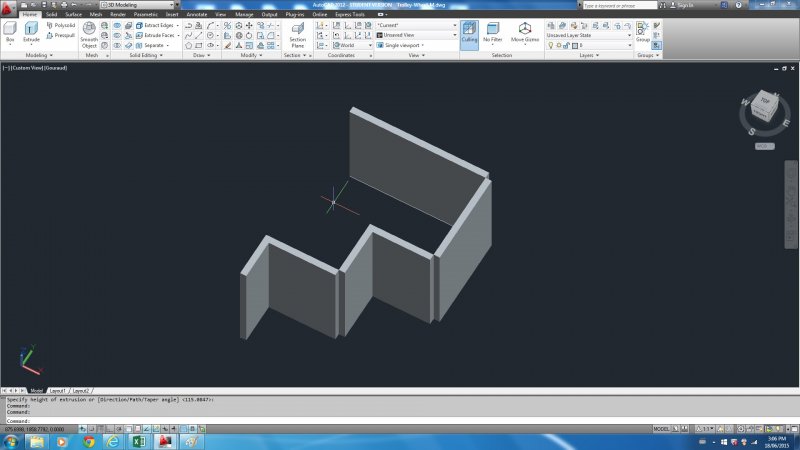Viewport: 800px width, 450px height.
Task: Click the viewport Custom View label
Action: (x=28, y=68)
